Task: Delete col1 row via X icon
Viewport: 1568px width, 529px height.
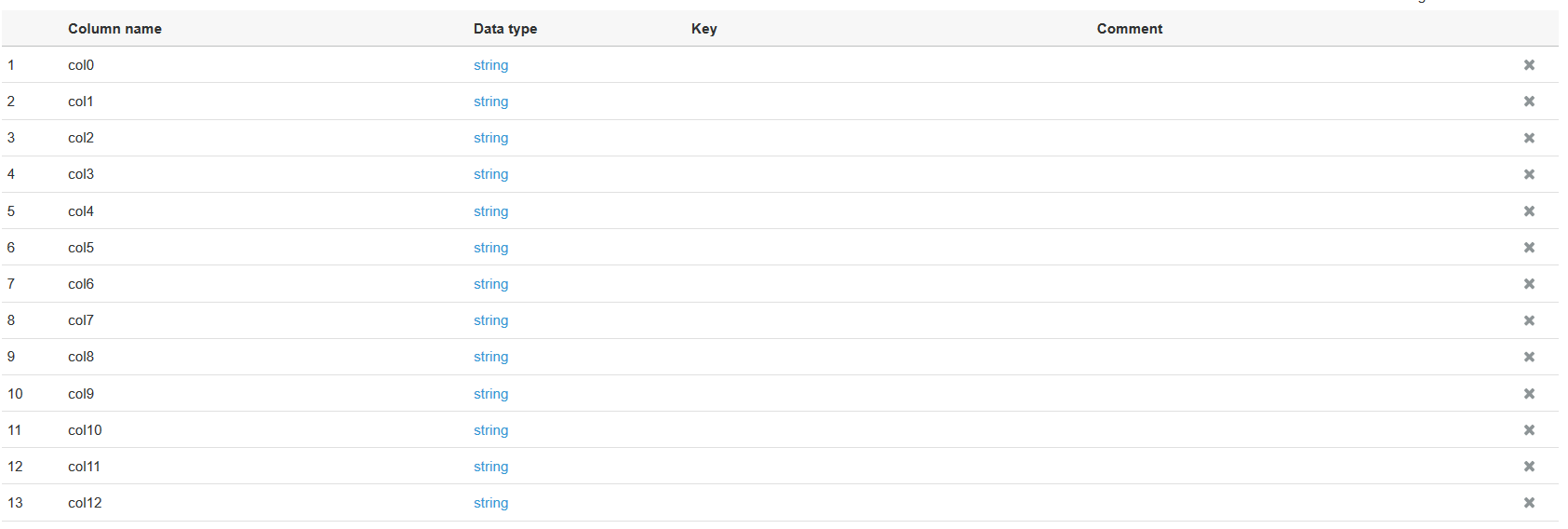Action: [1529, 102]
